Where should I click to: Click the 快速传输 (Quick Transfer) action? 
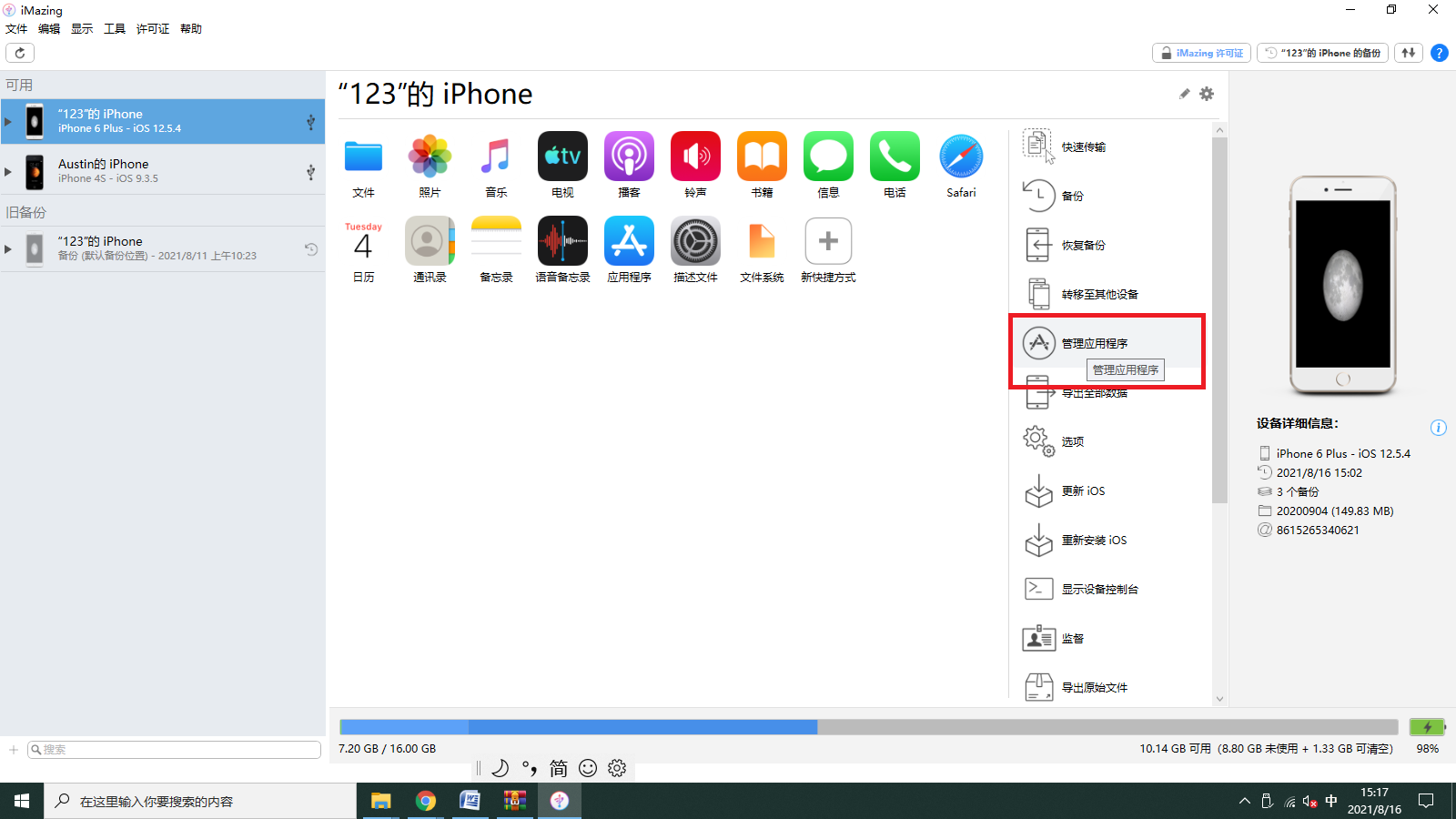pyautogui.click(x=1109, y=147)
